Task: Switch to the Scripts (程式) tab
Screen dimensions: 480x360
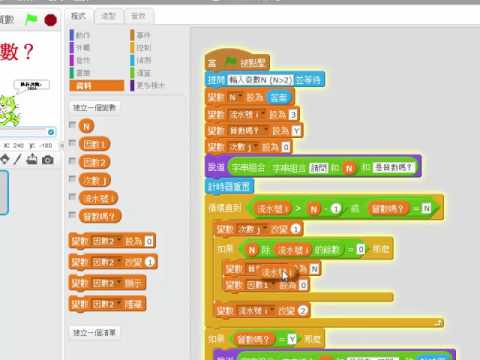Action: pos(79,16)
